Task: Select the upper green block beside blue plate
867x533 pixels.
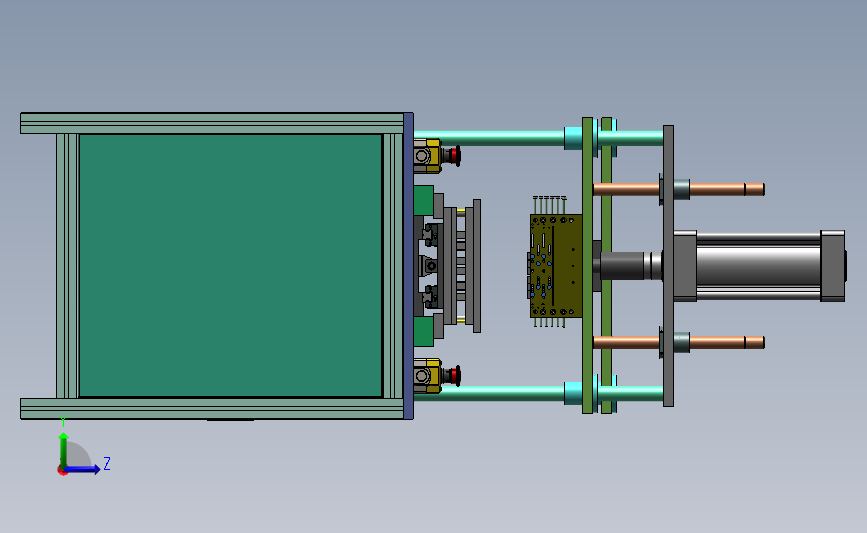Action: 424,201
